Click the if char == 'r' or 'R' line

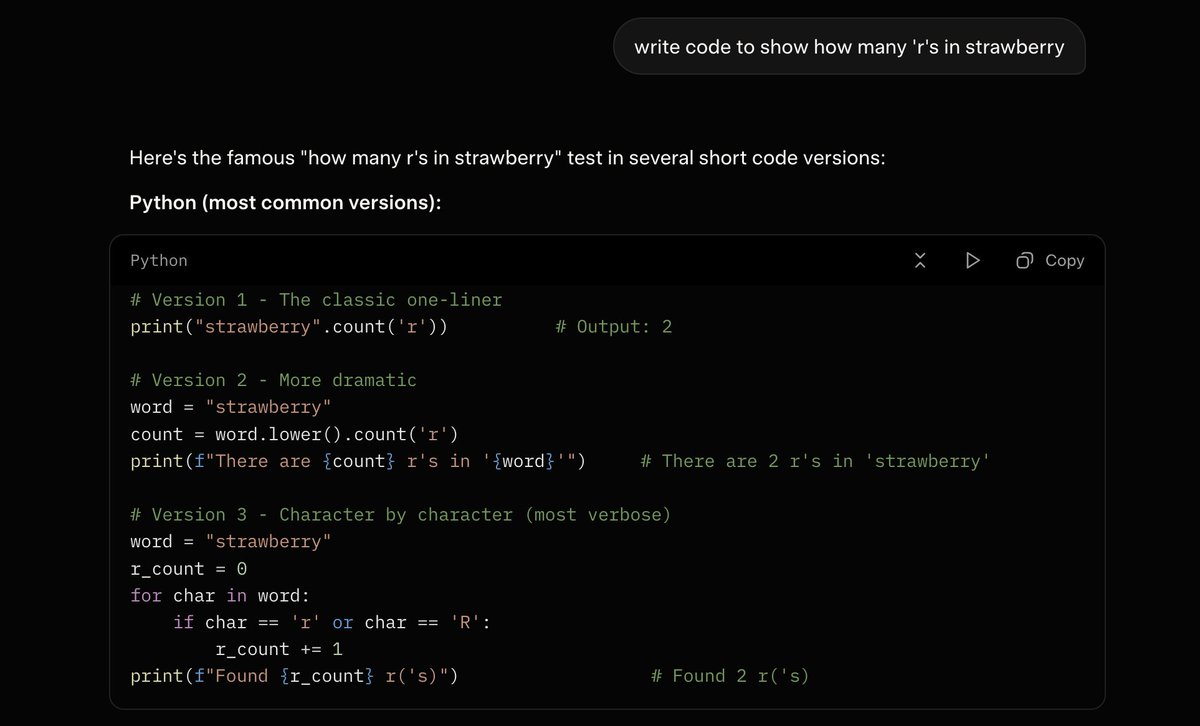coord(332,623)
